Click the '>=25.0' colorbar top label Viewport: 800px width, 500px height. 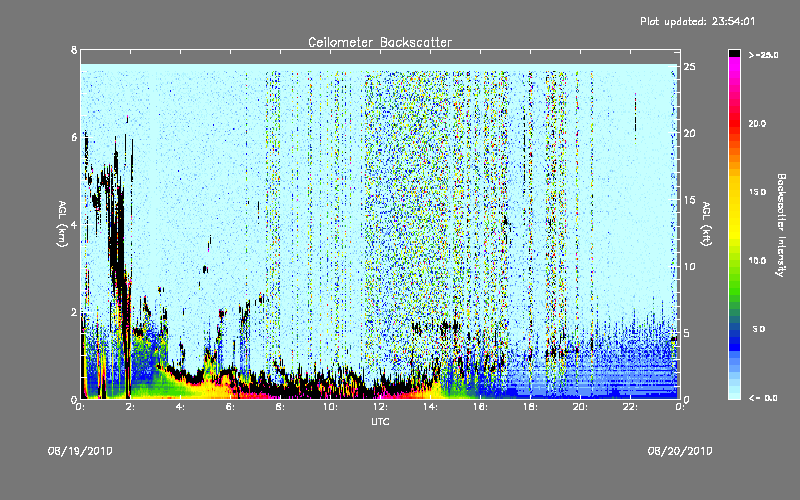(x=763, y=55)
